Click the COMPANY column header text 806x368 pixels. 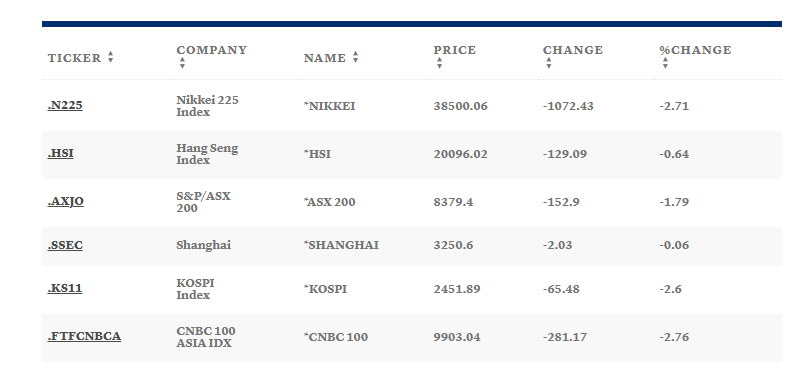(212, 50)
